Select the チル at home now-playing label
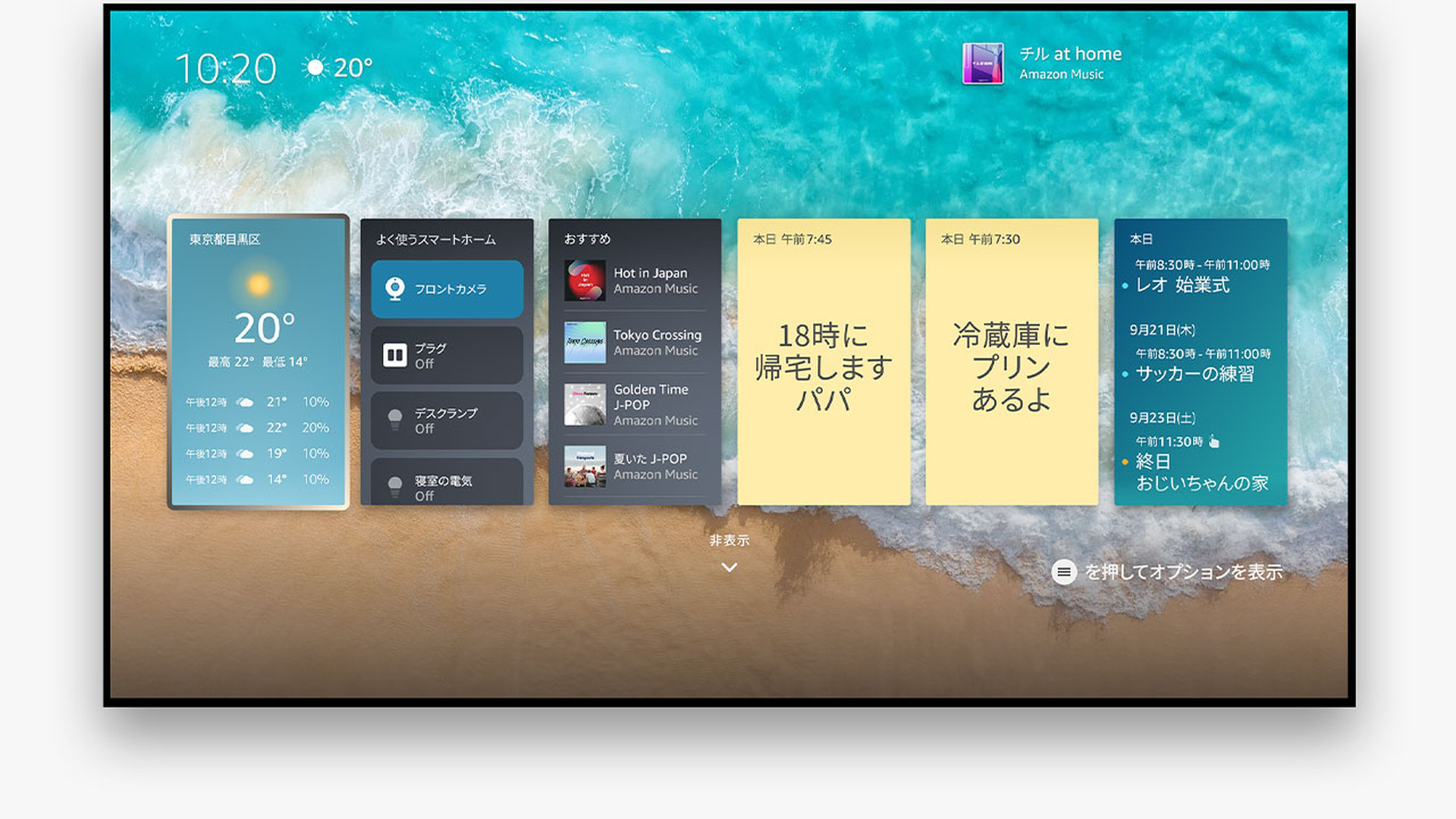Screen dimensions: 1456x819 1070,53
